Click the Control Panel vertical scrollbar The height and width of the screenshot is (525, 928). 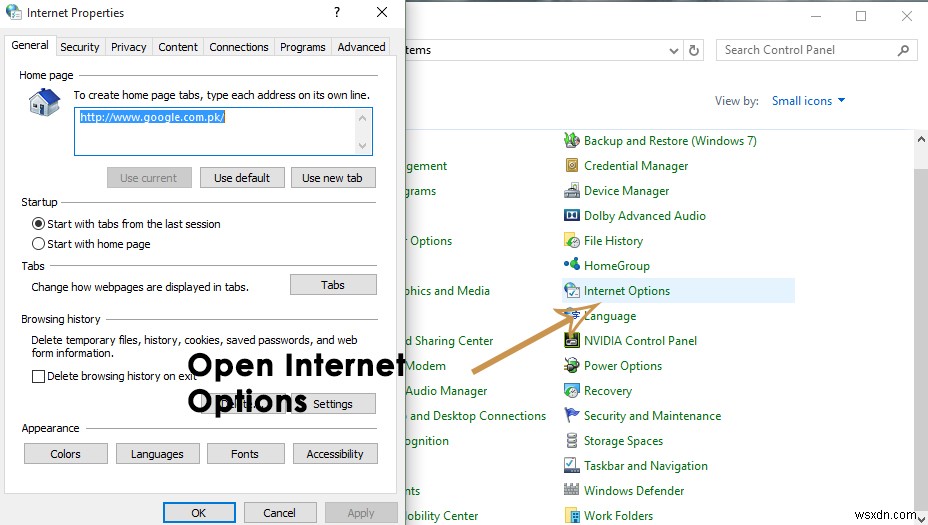tap(921, 326)
